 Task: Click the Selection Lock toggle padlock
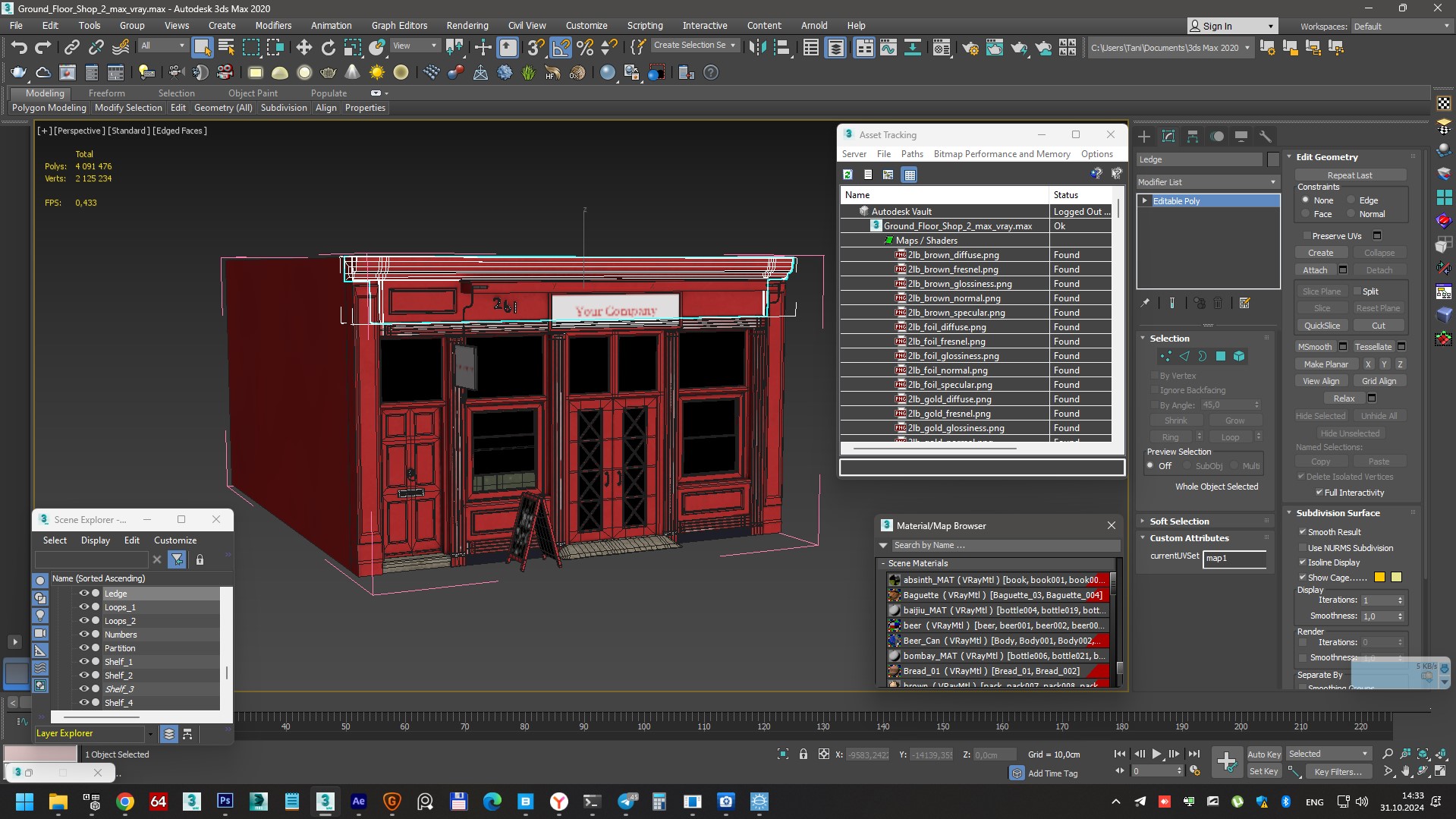coord(803,754)
